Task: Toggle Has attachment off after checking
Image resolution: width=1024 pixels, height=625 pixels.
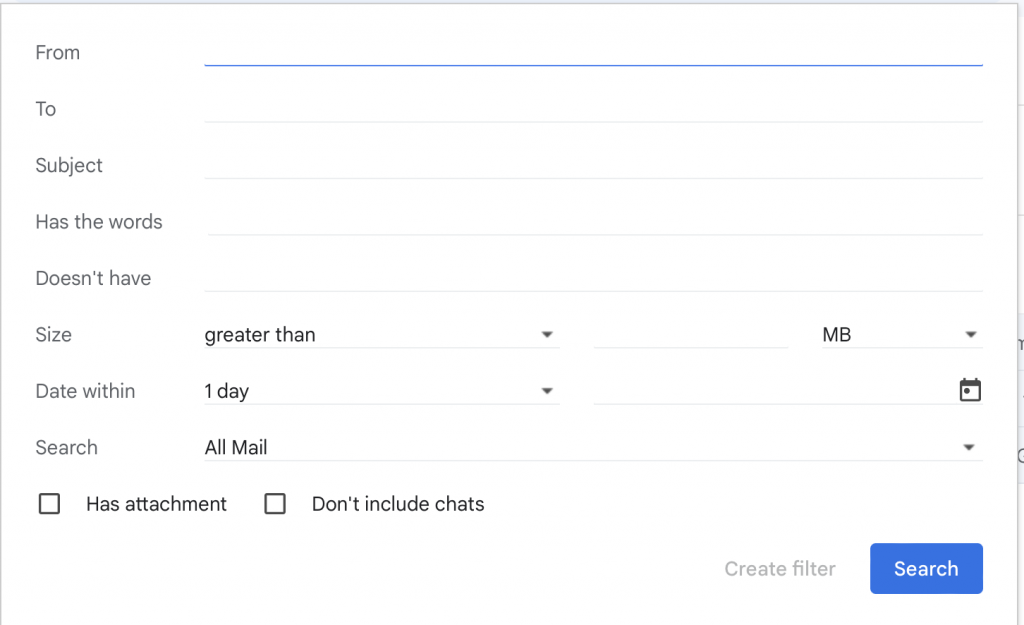Action: tap(49, 504)
